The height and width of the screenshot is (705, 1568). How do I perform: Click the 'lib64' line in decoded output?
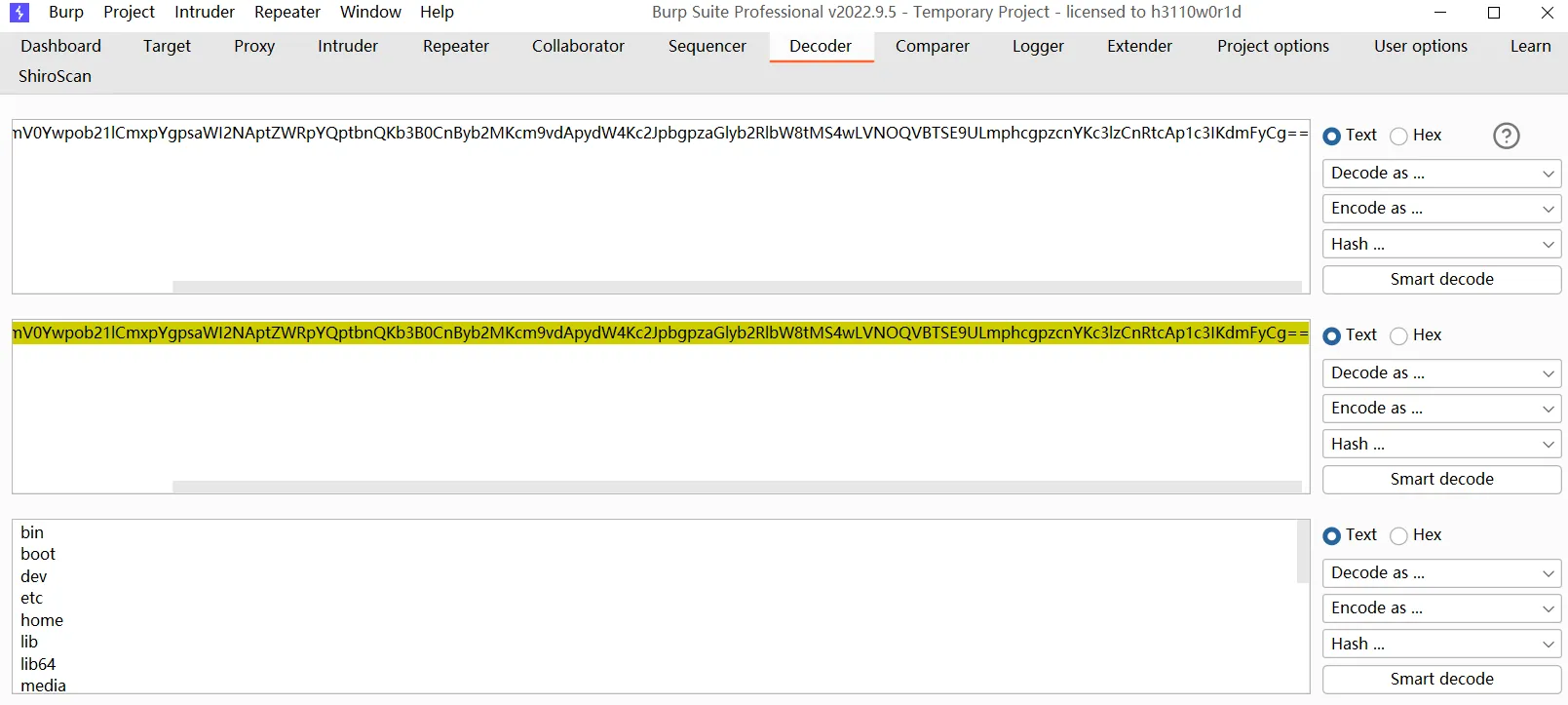pyautogui.click(x=38, y=664)
